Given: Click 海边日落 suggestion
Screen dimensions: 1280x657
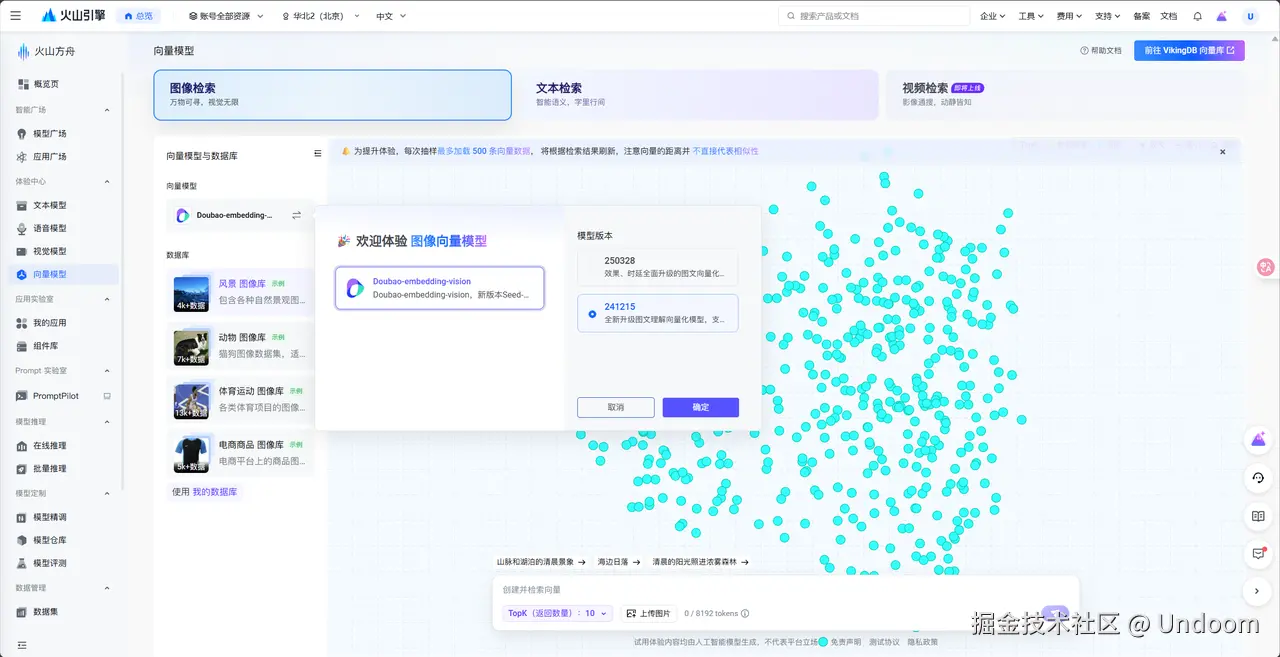Looking at the screenshot, I should pos(618,562).
